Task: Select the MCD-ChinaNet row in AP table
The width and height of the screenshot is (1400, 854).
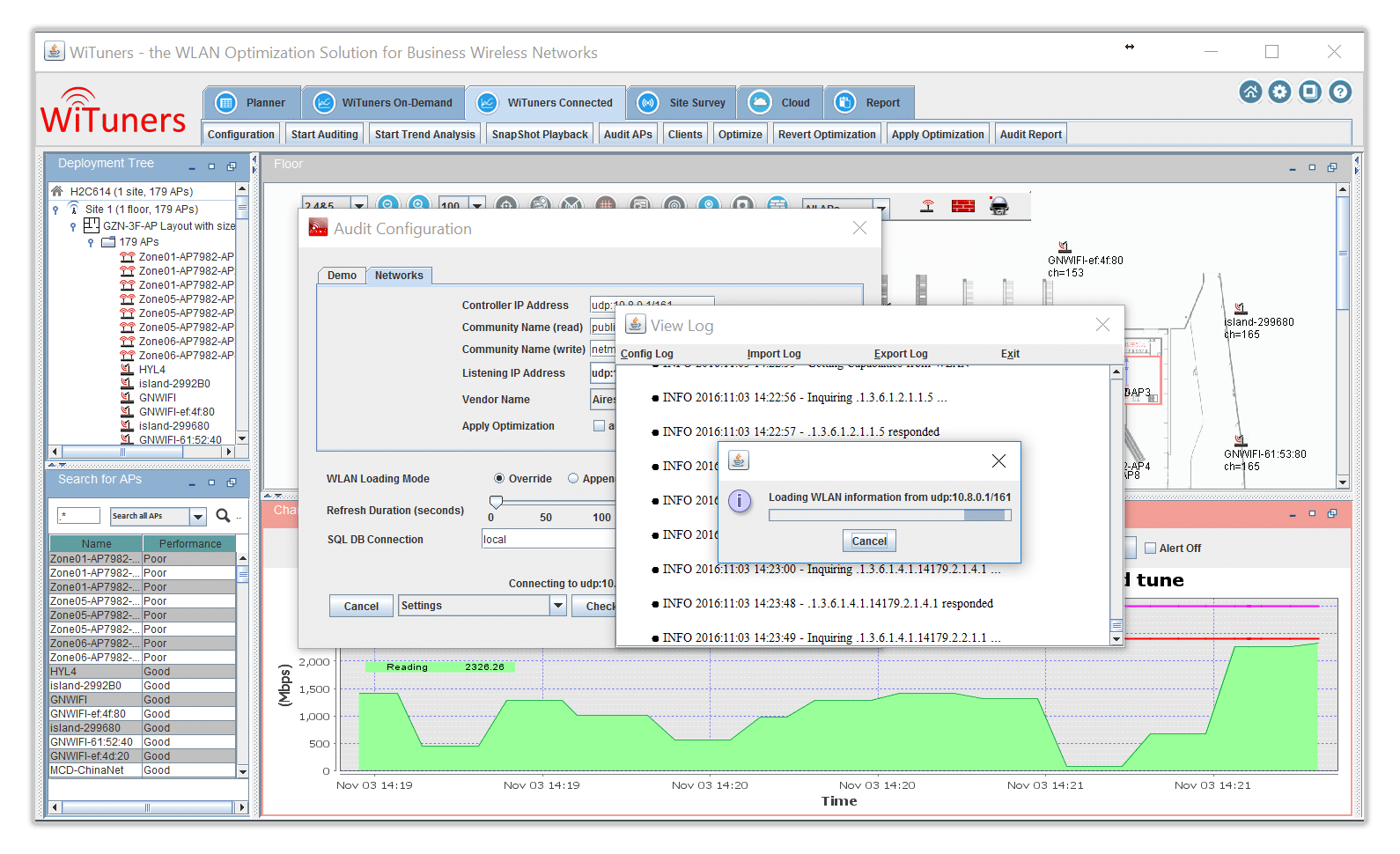Action: (142, 770)
